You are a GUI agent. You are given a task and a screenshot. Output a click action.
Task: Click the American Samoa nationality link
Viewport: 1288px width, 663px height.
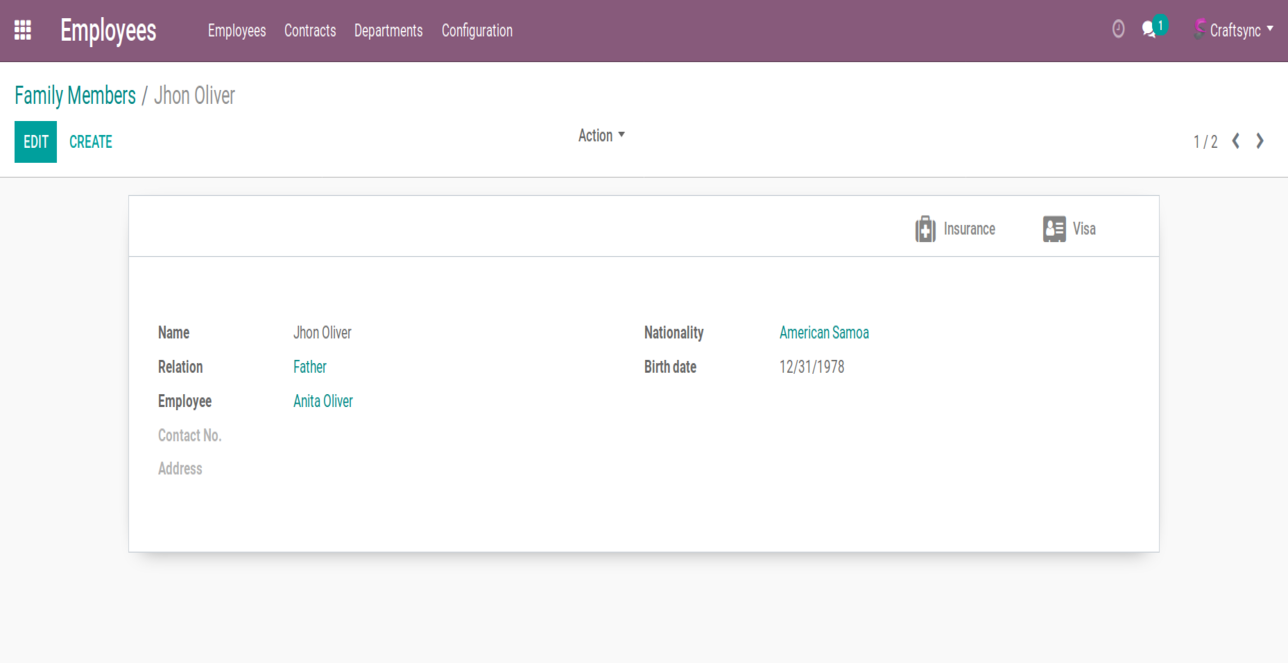coord(824,333)
